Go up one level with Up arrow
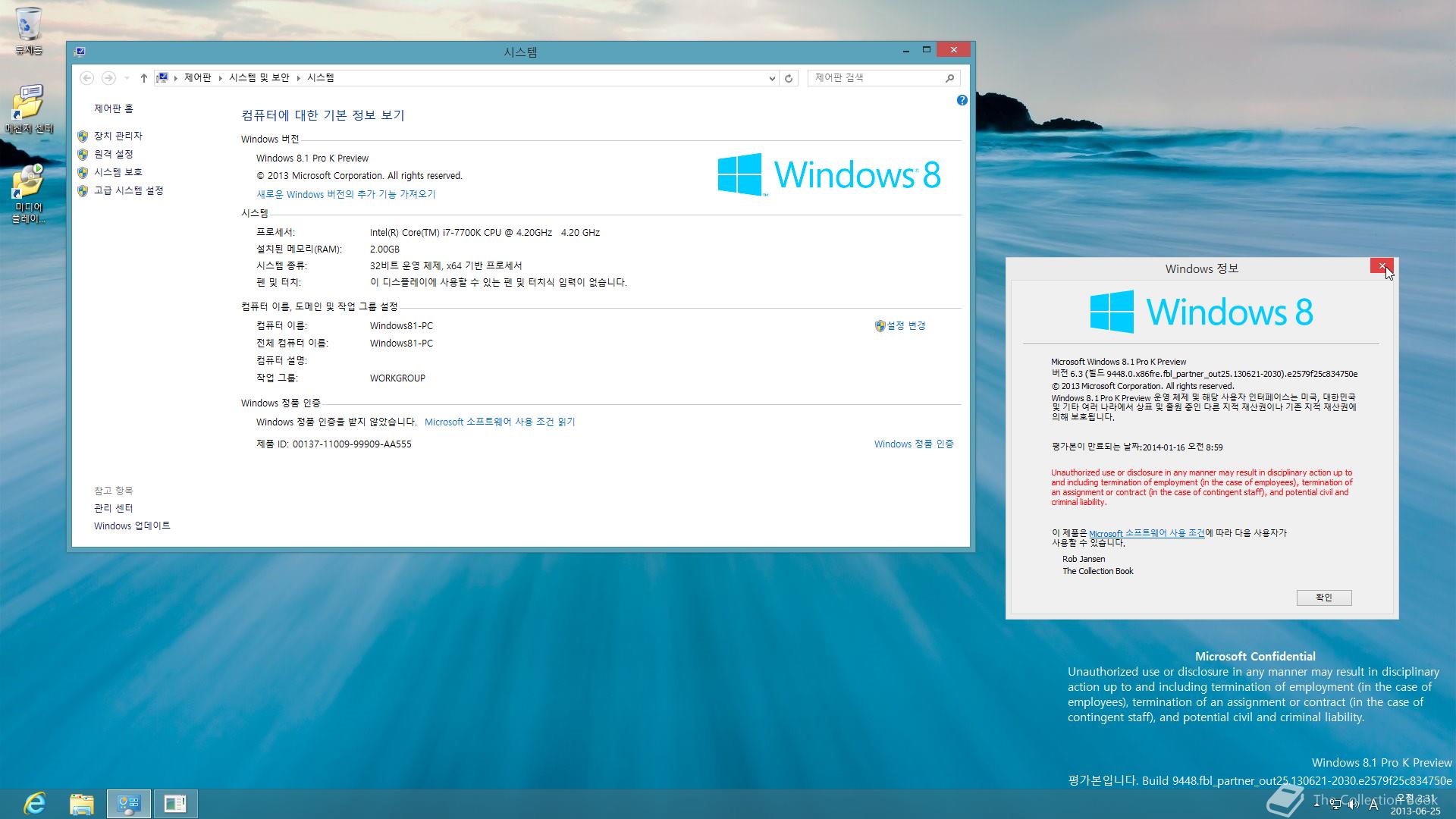 [x=143, y=78]
